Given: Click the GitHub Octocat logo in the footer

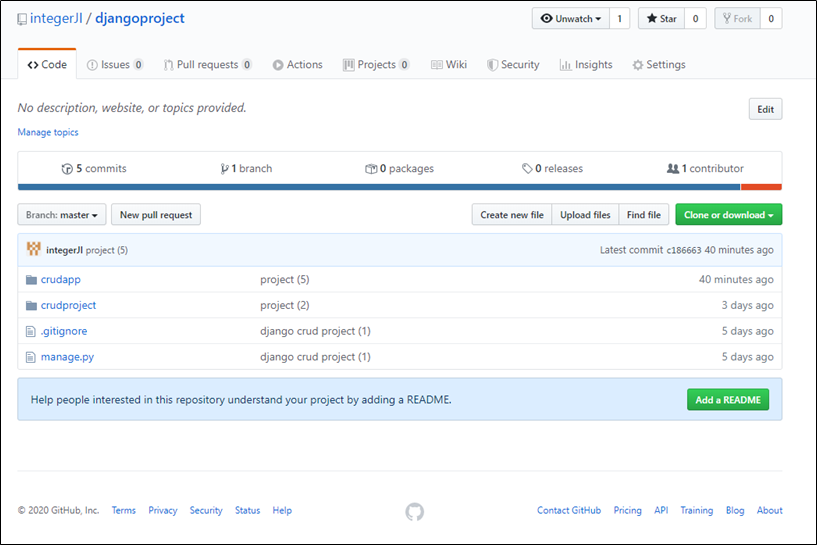Looking at the screenshot, I should (x=415, y=511).
